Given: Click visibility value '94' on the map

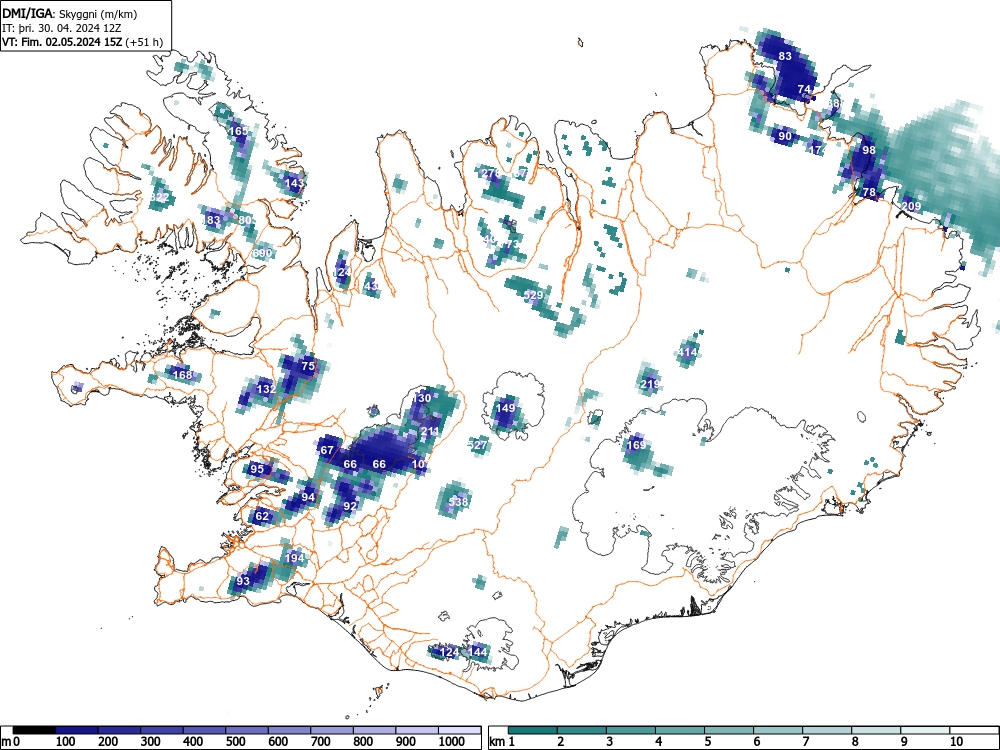Looking at the screenshot, I should click(x=308, y=497).
